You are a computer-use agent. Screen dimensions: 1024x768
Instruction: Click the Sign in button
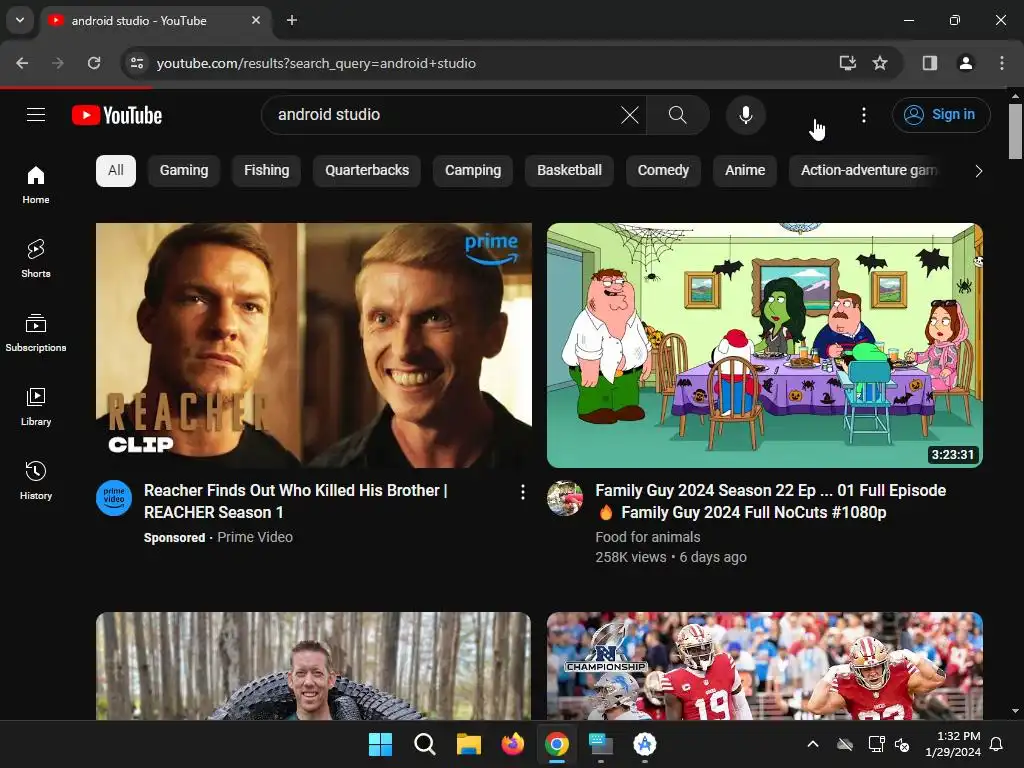tap(940, 115)
